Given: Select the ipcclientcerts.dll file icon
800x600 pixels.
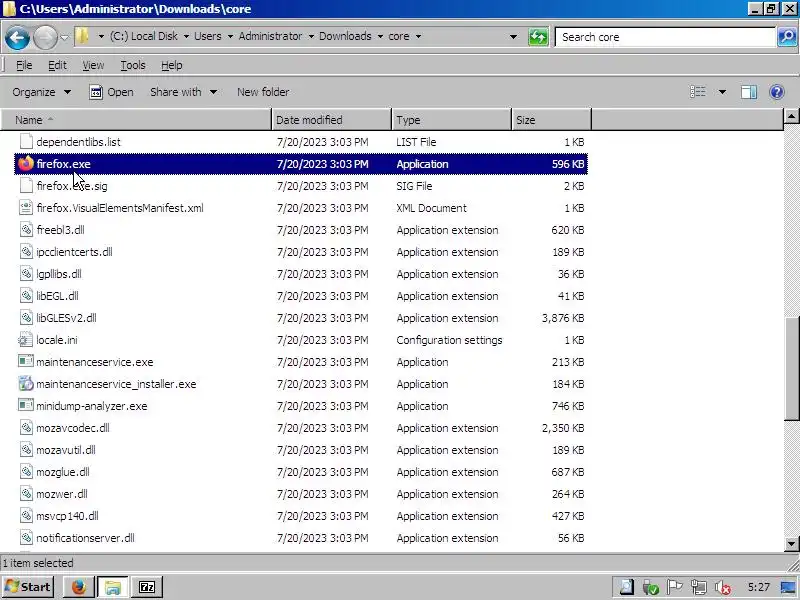Looking at the screenshot, I should click(26, 252).
